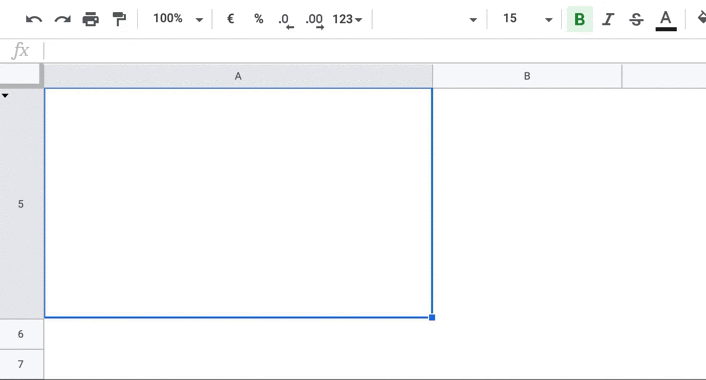Click cell A6 below the selection
The height and width of the screenshot is (380, 706).
click(x=238, y=334)
